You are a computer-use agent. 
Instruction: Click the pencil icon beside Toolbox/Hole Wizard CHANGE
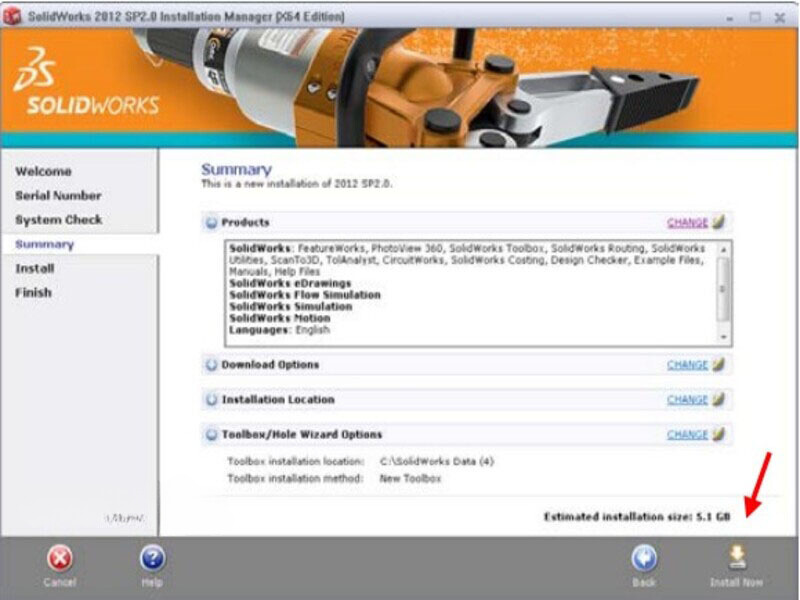click(x=718, y=434)
